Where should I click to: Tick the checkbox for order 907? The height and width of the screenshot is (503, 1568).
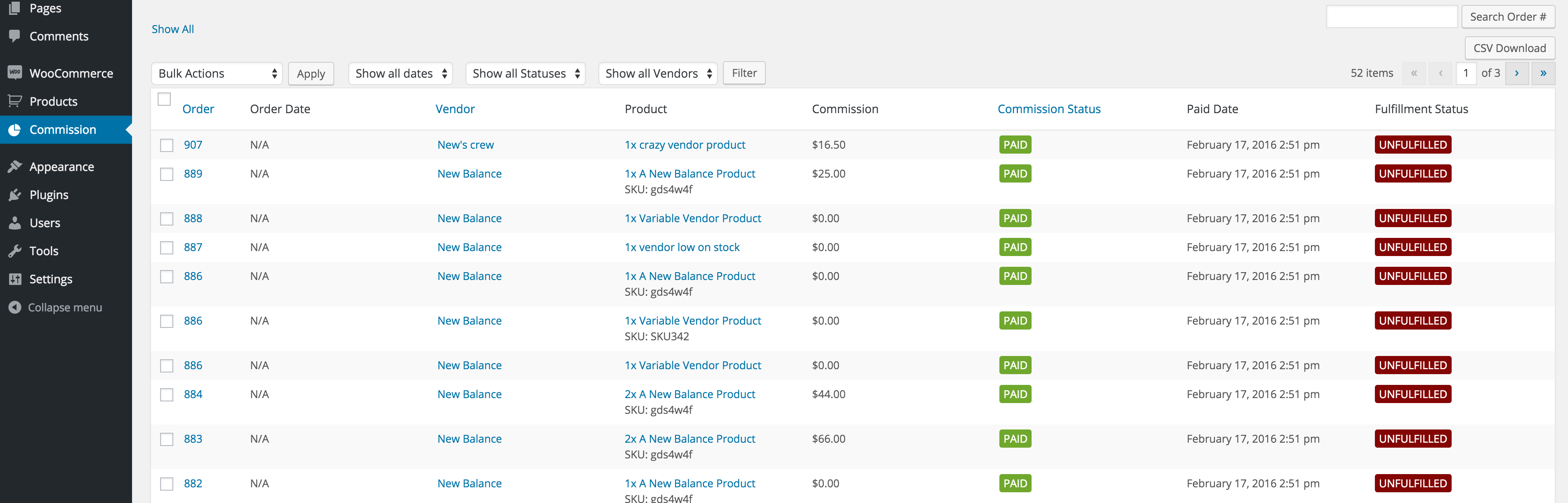[167, 145]
